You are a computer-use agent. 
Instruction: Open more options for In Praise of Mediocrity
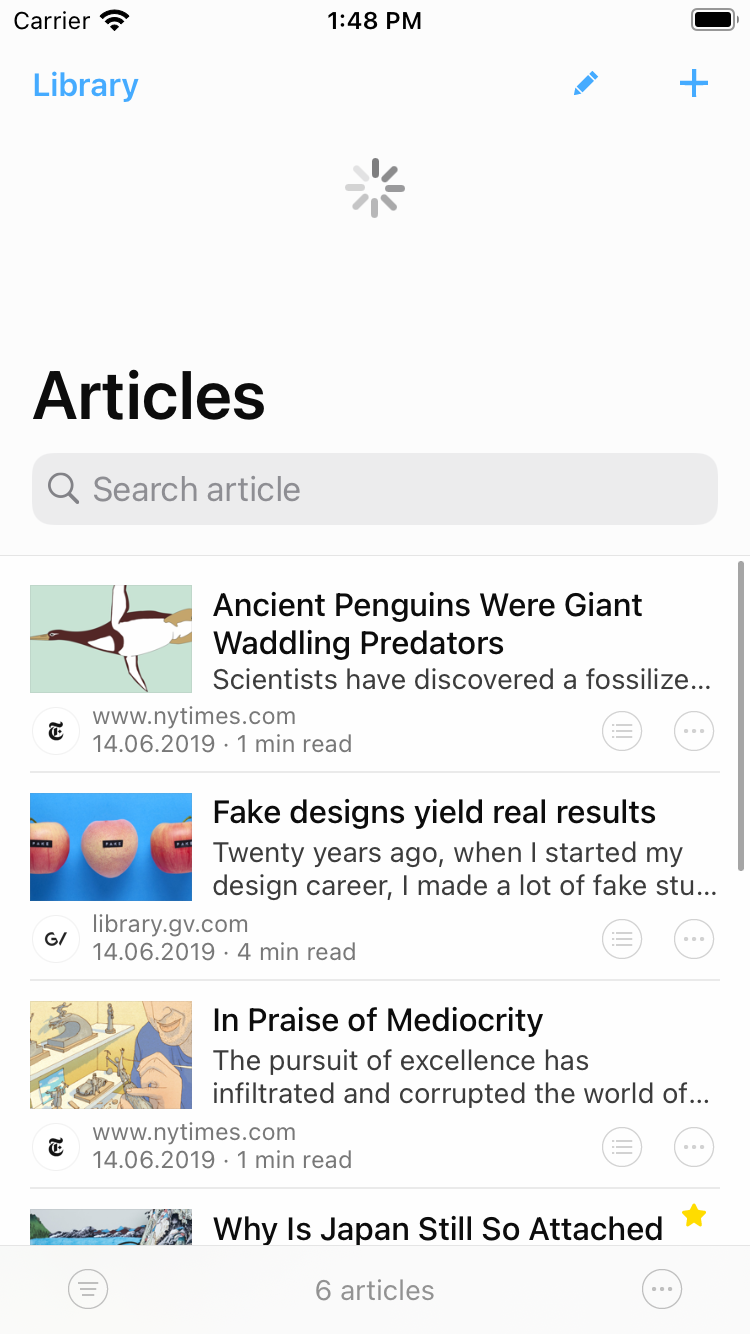694,1147
